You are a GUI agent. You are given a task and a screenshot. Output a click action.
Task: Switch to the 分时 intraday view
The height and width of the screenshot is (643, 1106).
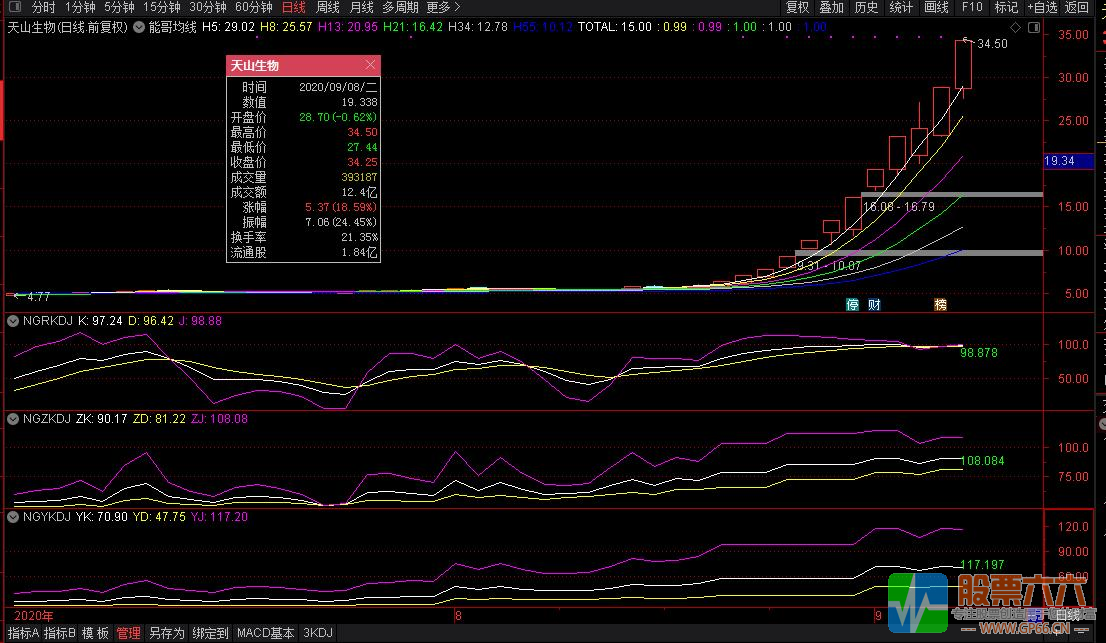pyautogui.click(x=44, y=7)
